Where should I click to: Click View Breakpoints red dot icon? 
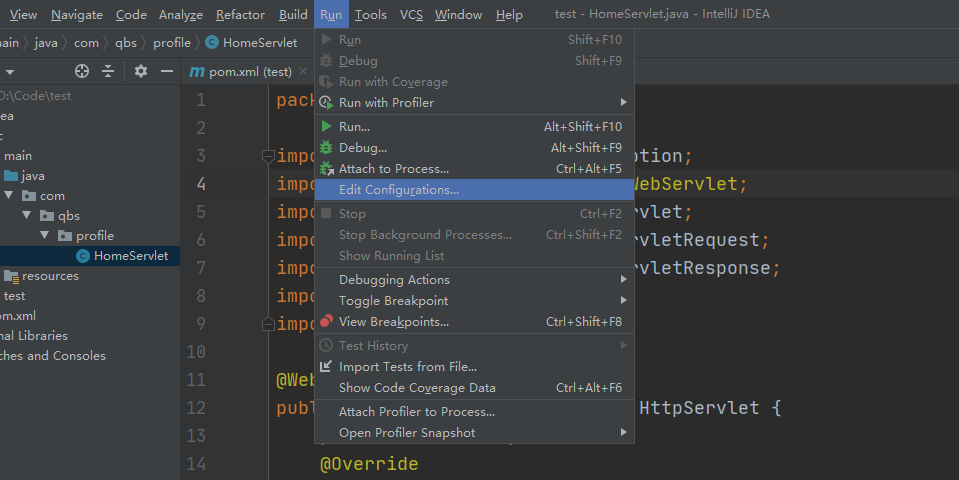(326, 322)
